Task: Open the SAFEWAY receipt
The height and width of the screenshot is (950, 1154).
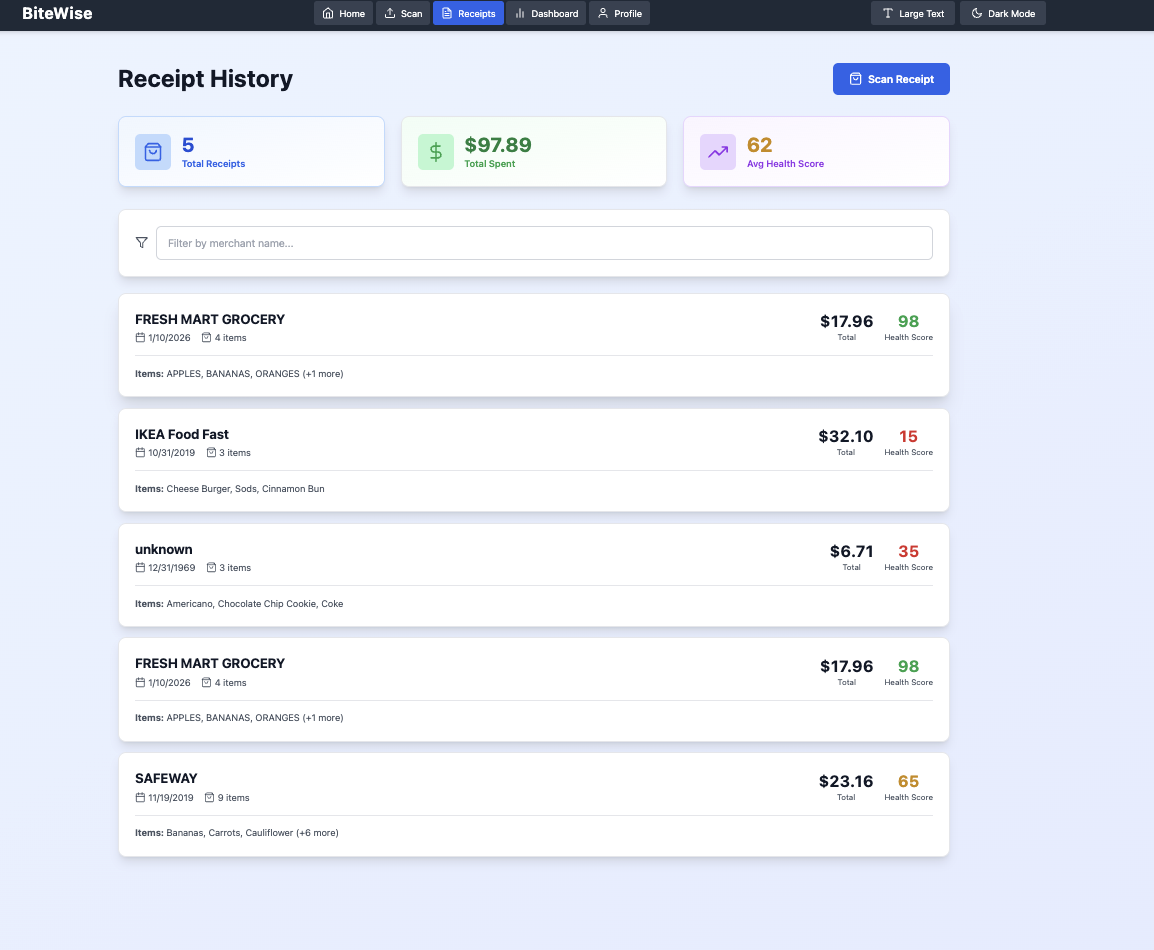Action: [534, 804]
